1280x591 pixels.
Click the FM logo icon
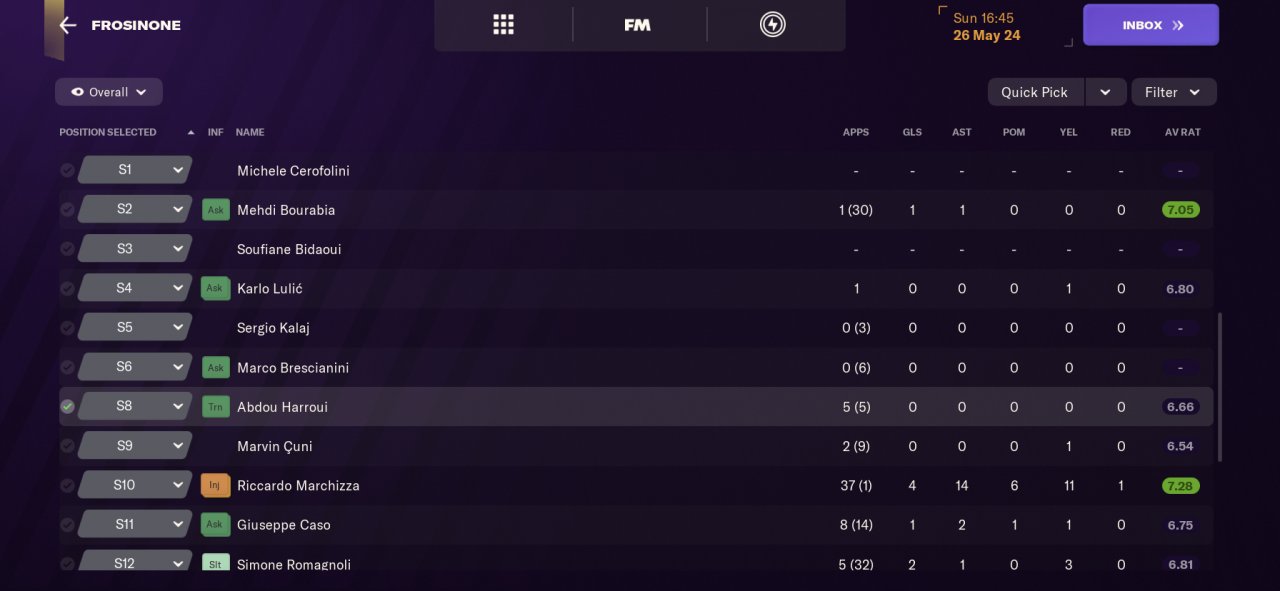[x=637, y=25]
